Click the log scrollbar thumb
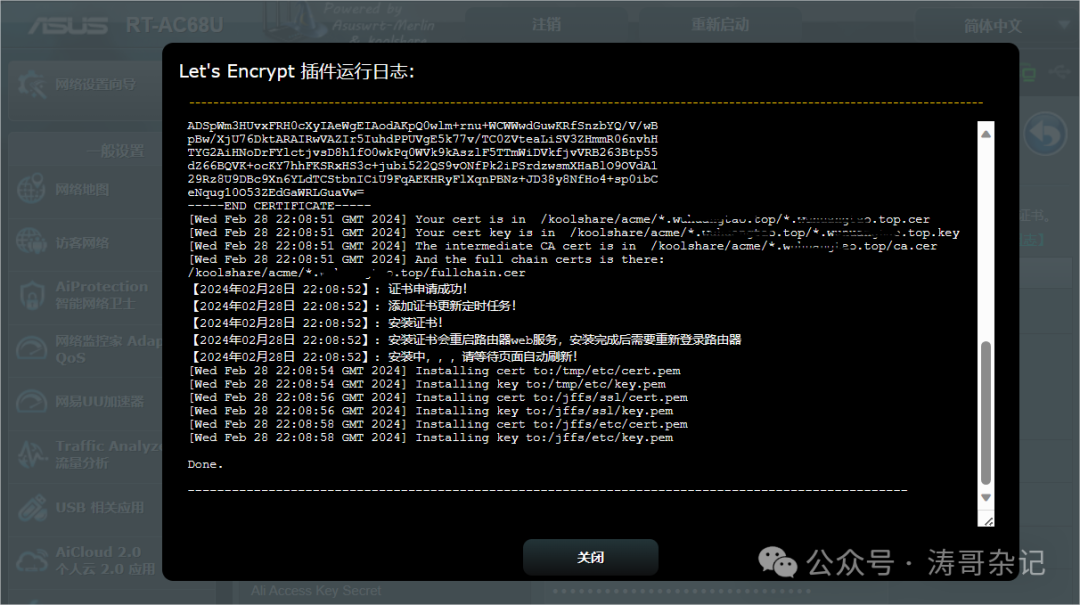 click(986, 410)
